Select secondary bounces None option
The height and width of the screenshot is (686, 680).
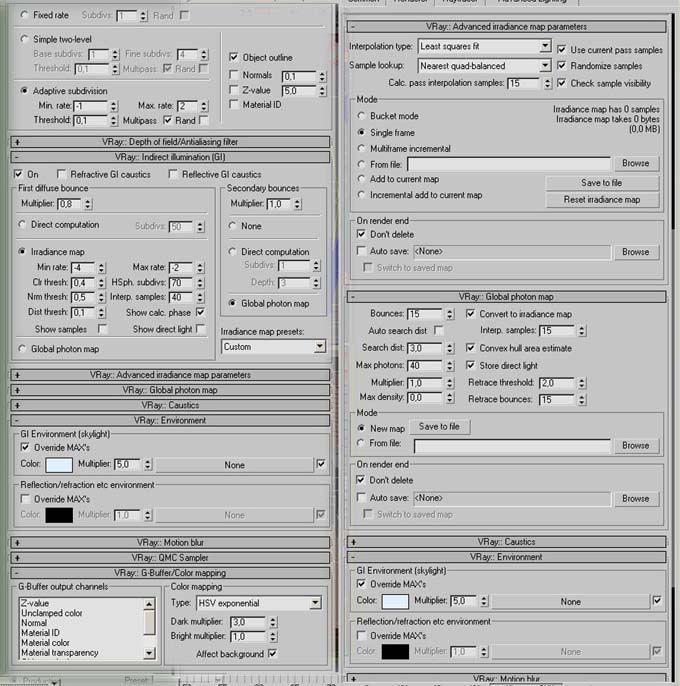tap(232, 226)
